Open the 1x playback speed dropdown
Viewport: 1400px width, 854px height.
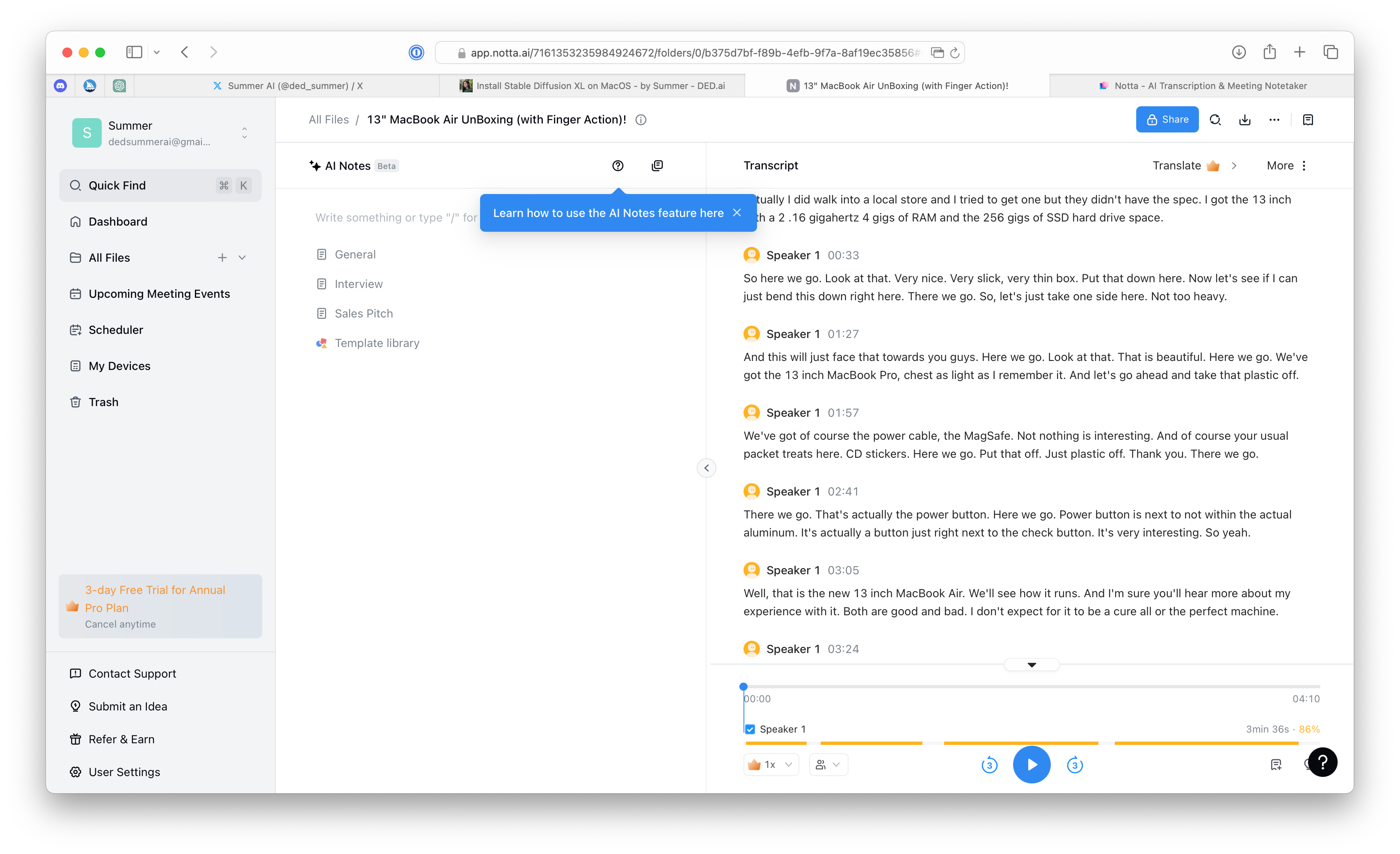tap(771, 765)
